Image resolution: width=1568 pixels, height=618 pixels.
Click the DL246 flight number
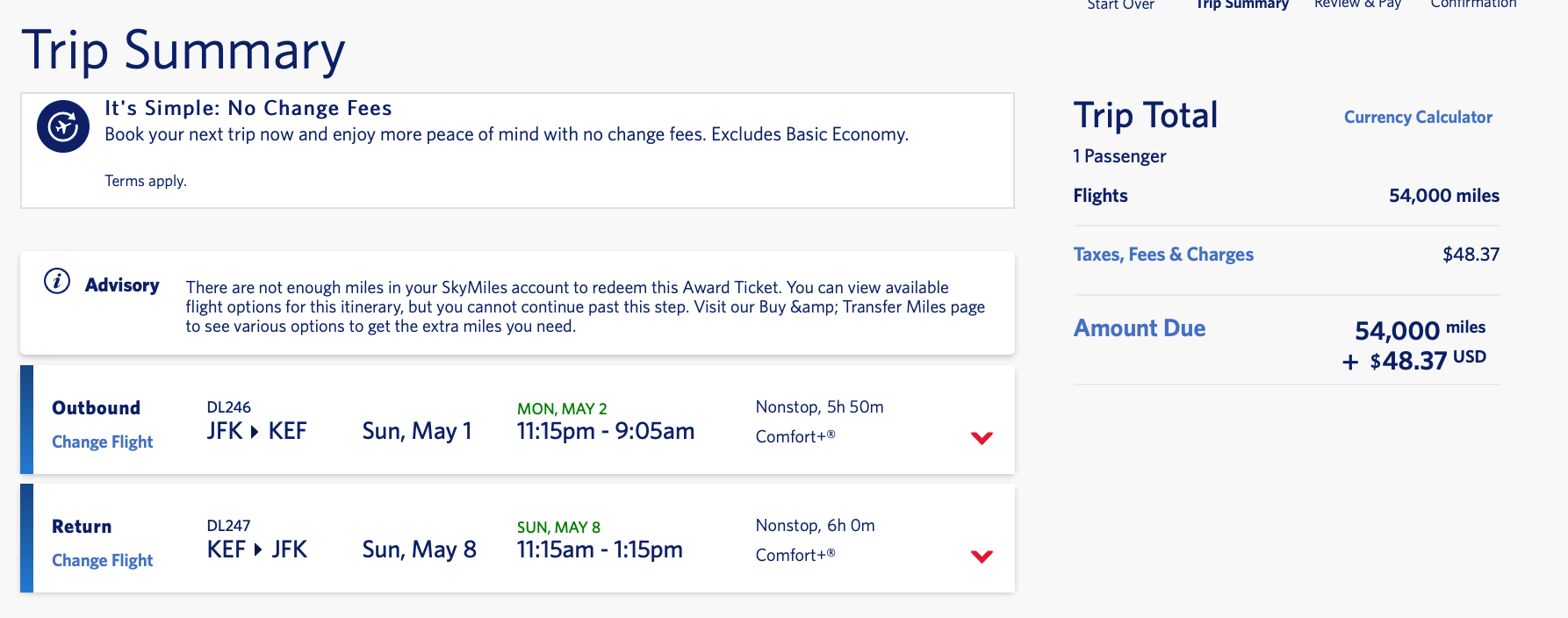[x=228, y=407]
